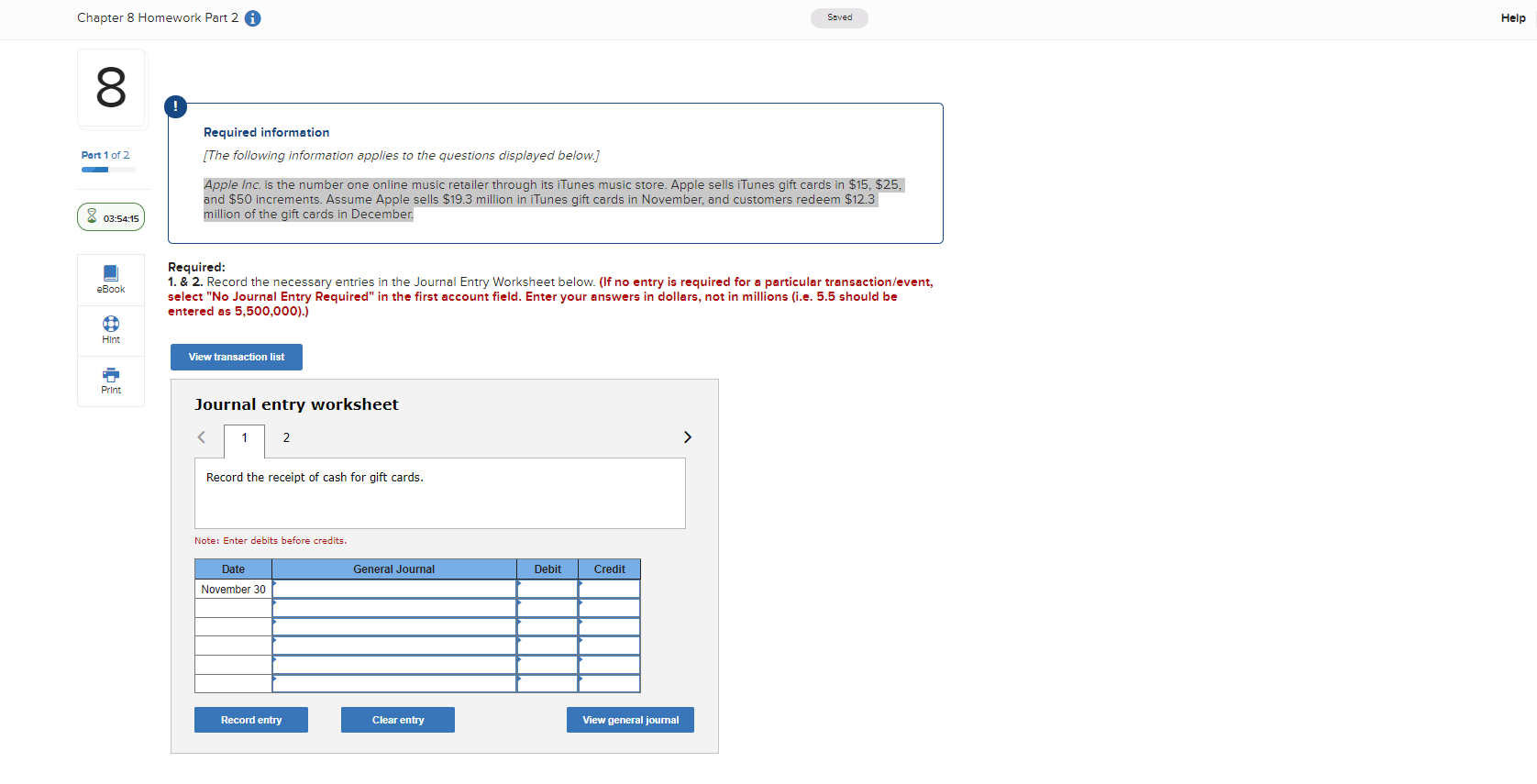Click the November 30 date cell
This screenshot has height=784, width=1537.
pyautogui.click(x=233, y=589)
